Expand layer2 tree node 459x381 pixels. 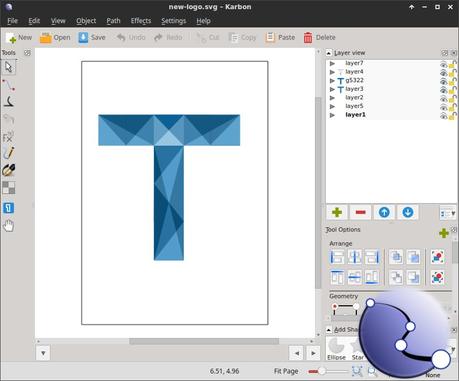point(332,98)
